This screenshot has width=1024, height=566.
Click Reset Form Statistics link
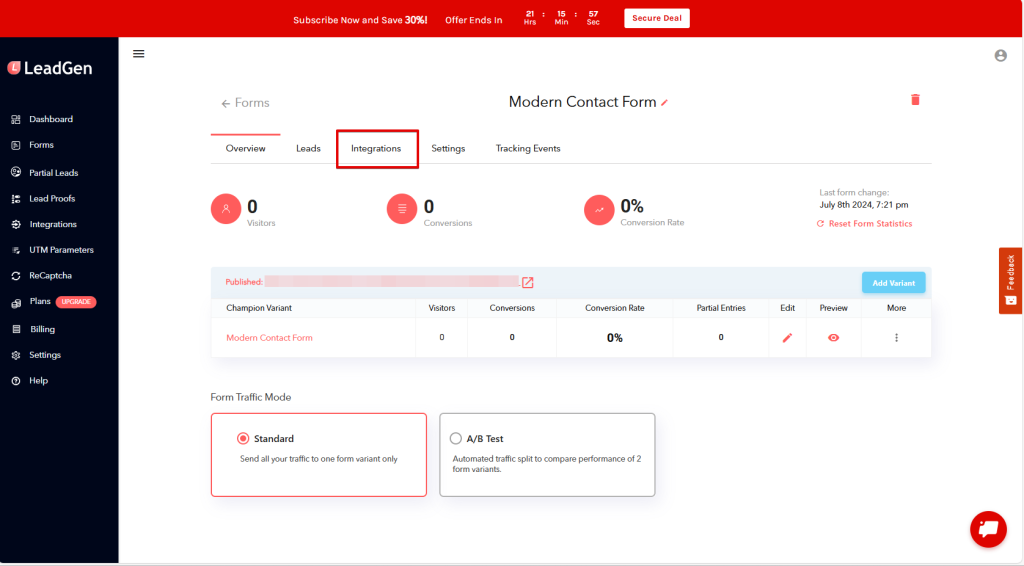click(869, 224)
